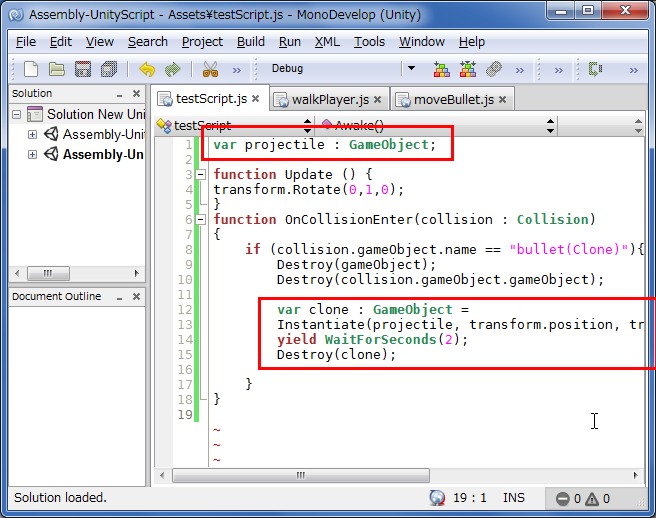Open the Debug configuration dropdown

(410, 69)
